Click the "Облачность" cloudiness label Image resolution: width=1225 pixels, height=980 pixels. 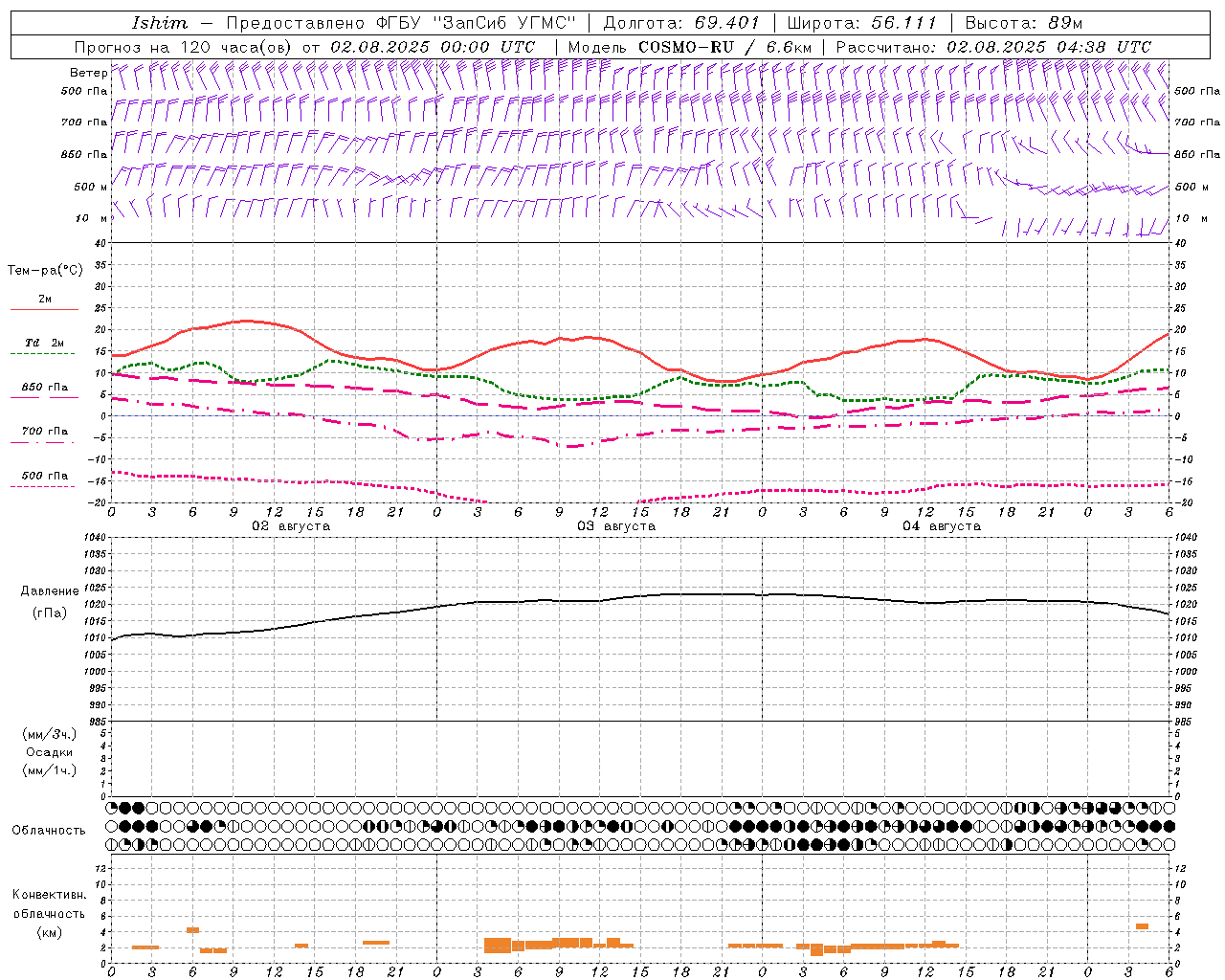coord(49,830)
